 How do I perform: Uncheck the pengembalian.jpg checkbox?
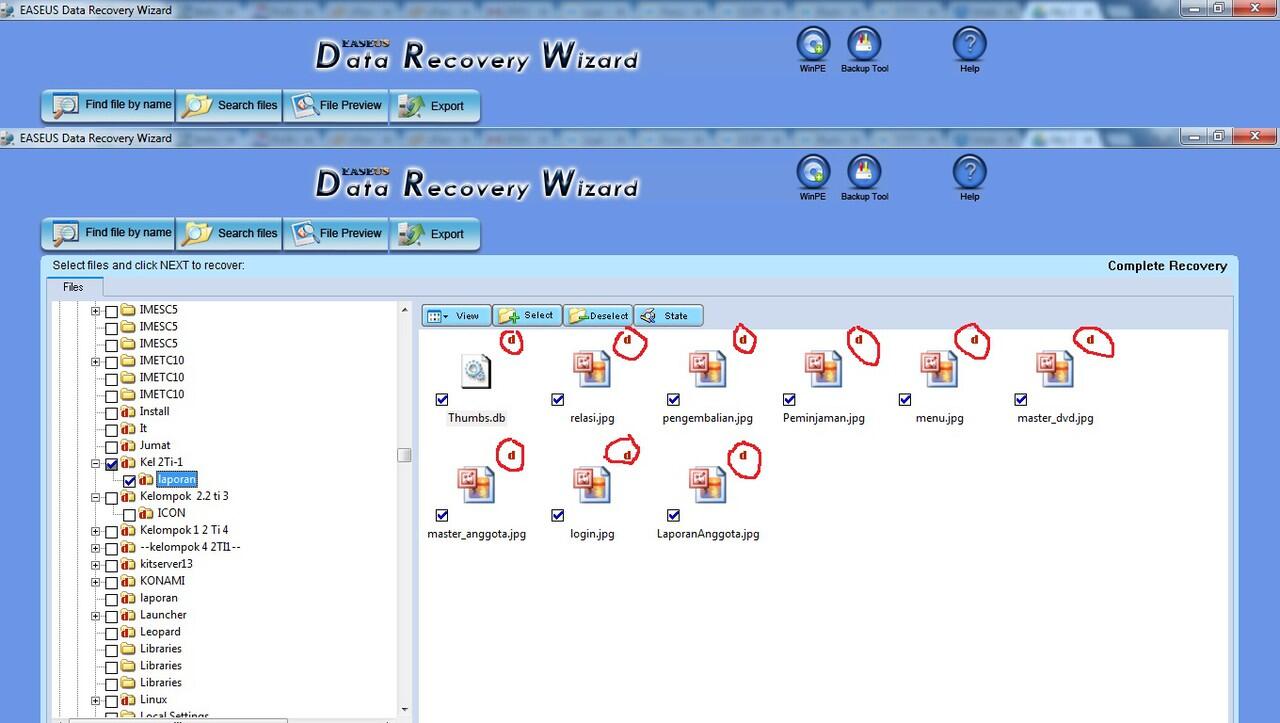tap(674, 400)
